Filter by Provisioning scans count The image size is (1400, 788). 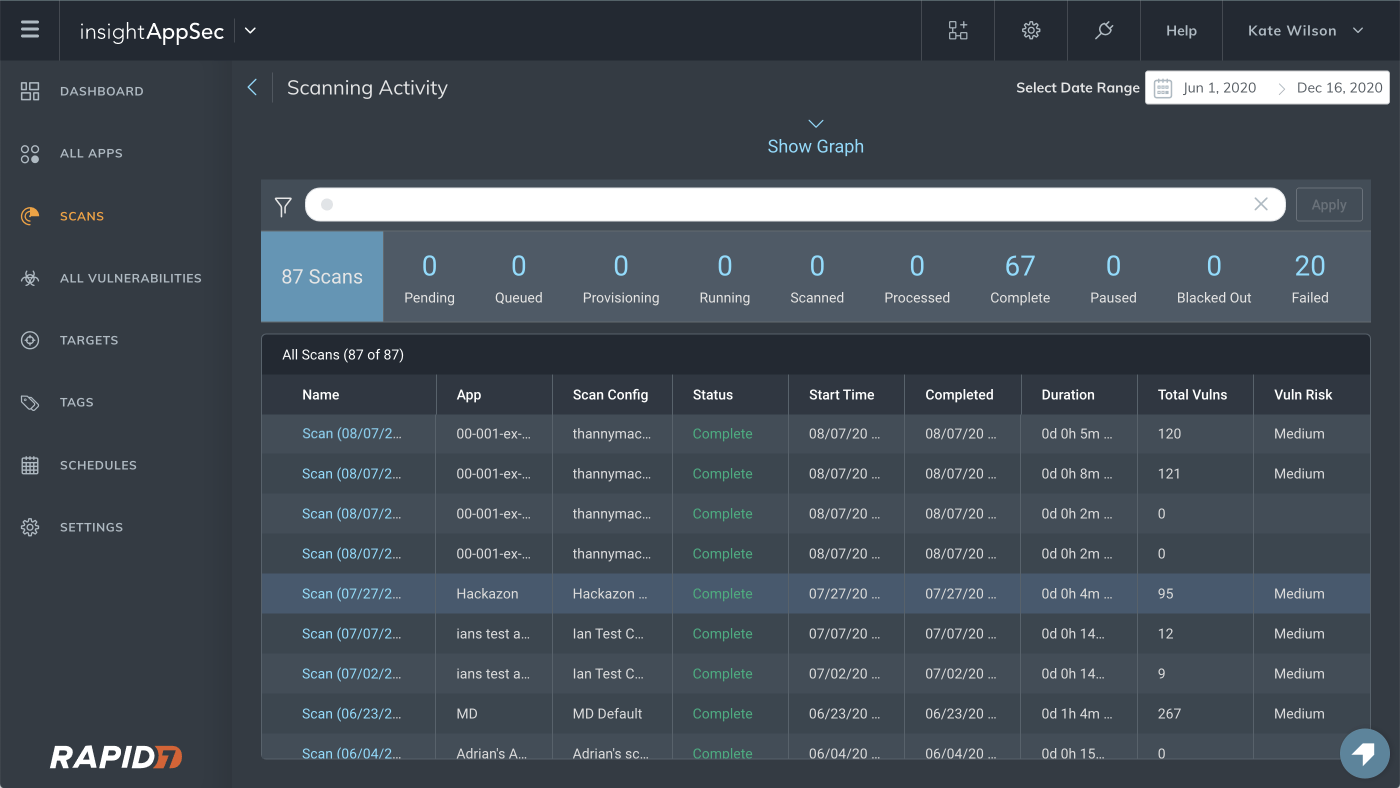click(x=621, y=277)
